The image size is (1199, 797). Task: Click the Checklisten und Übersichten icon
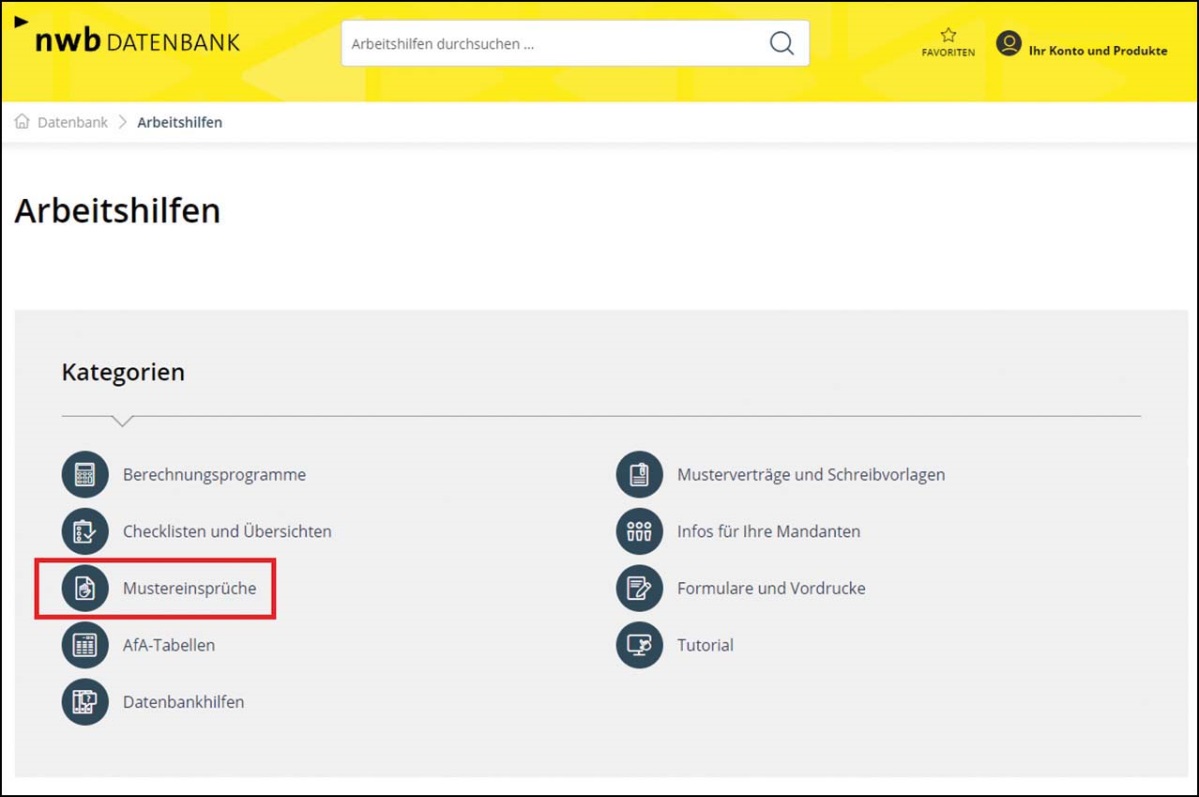pos(85,532)
